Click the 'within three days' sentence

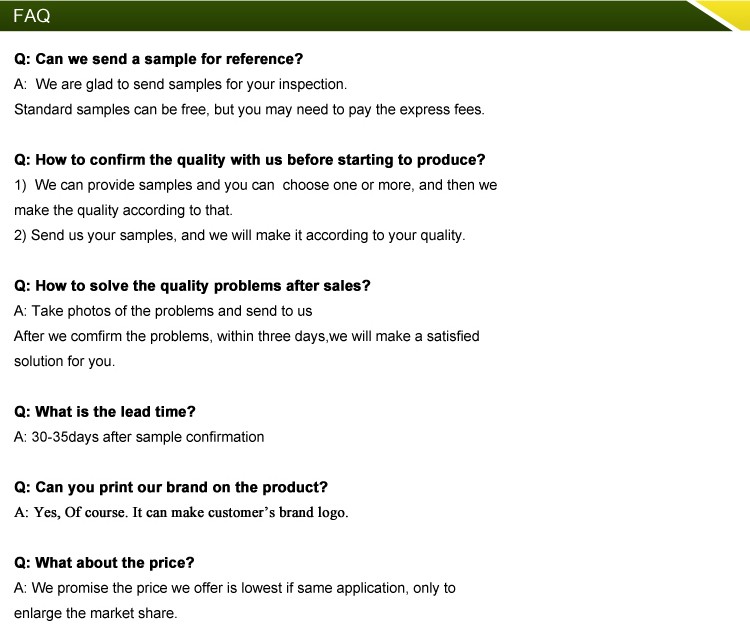[247, 336]
